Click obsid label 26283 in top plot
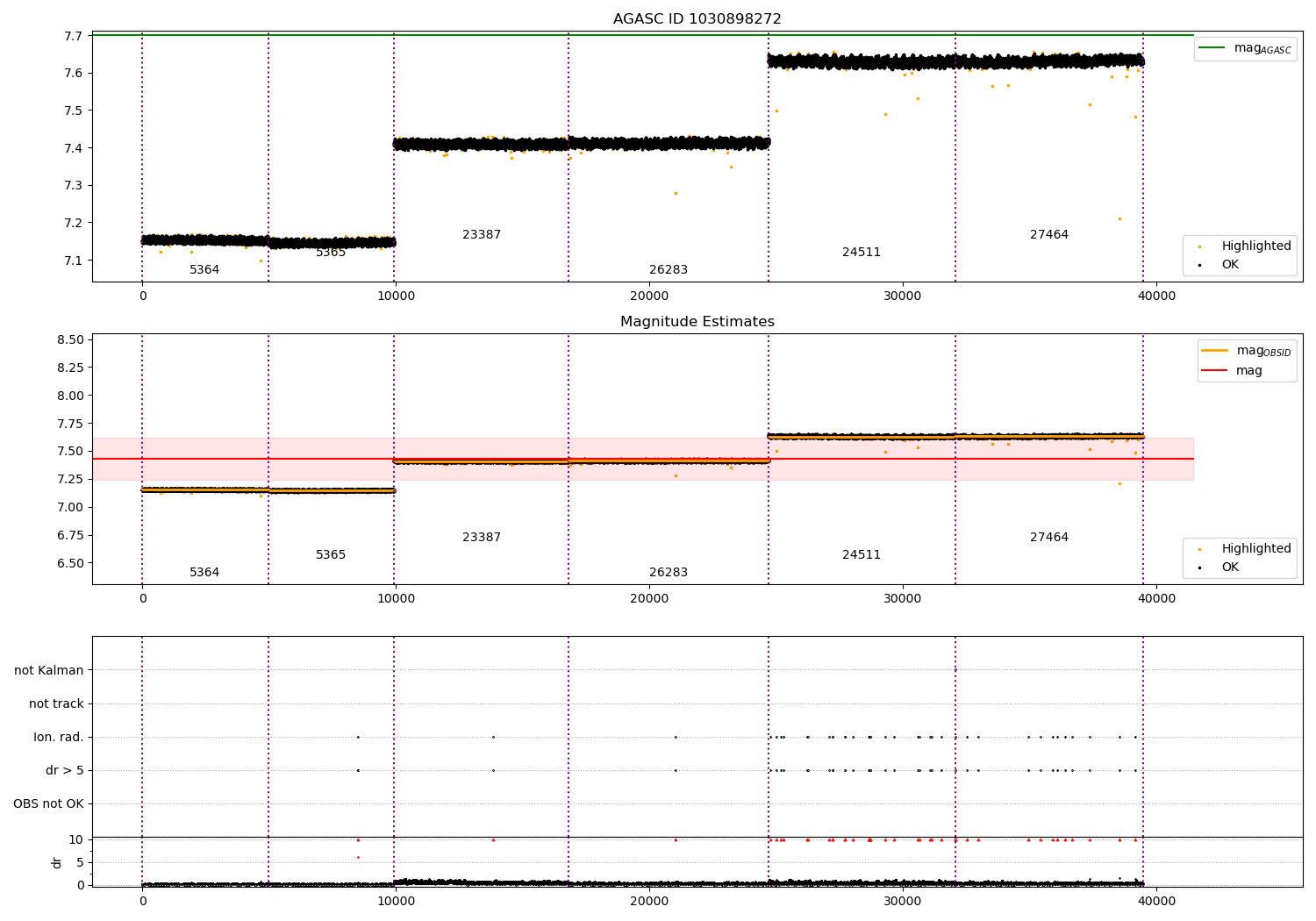This screenshot has height=921, width=1316. [x=669, y=270]
